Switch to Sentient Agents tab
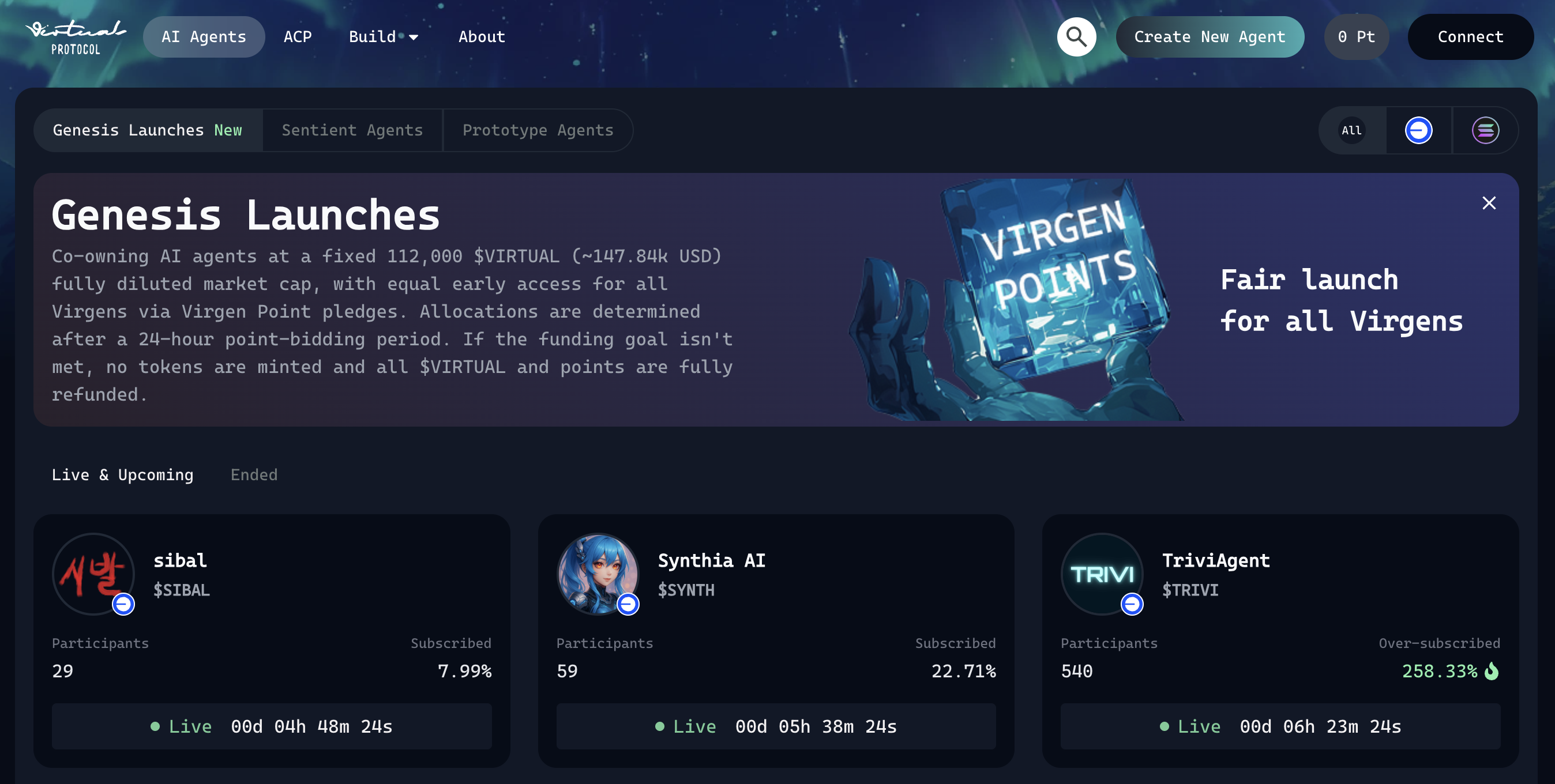The image size is (1555, 784). coord(352,130)
